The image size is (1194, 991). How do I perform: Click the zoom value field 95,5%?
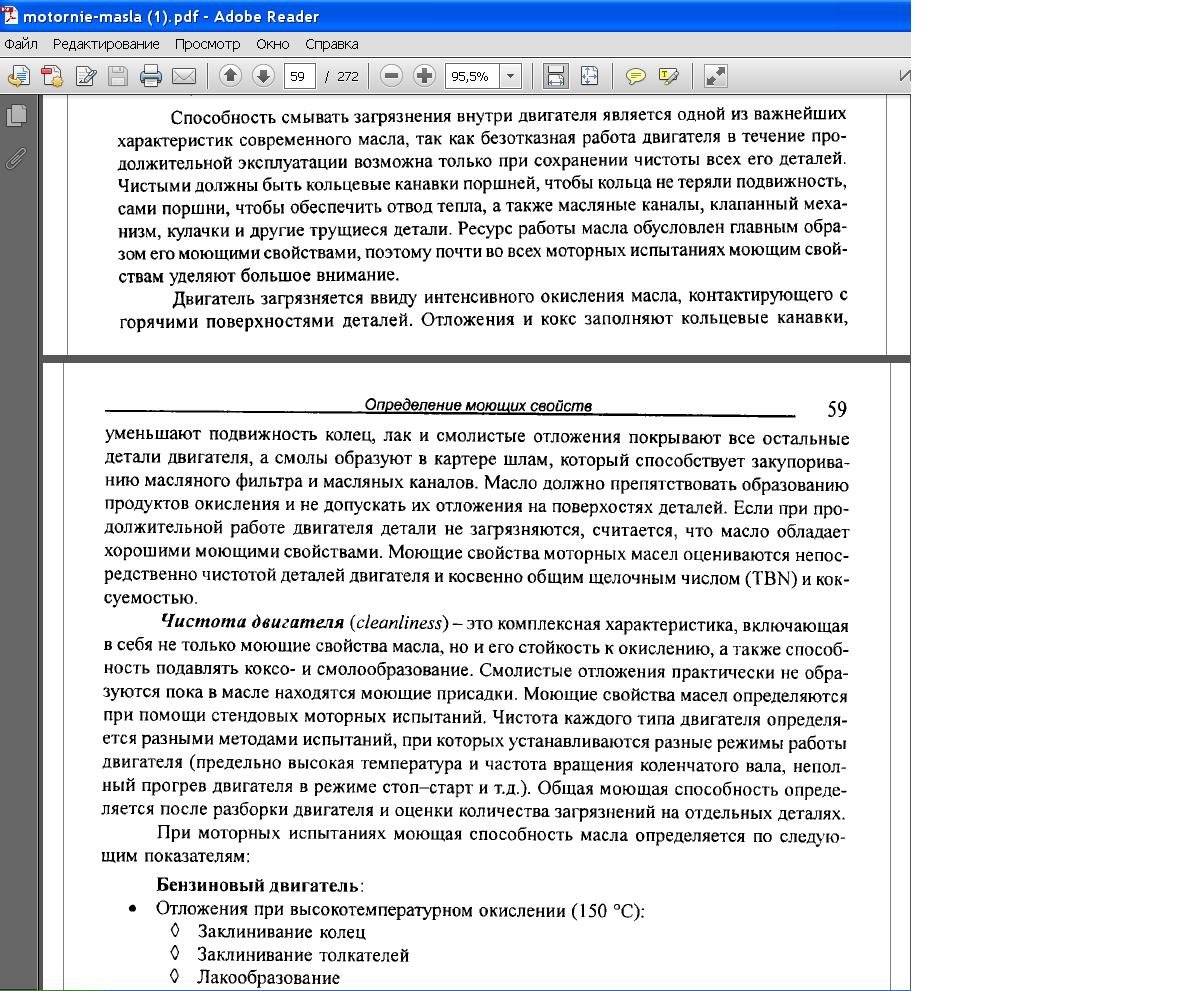(472, 76)
